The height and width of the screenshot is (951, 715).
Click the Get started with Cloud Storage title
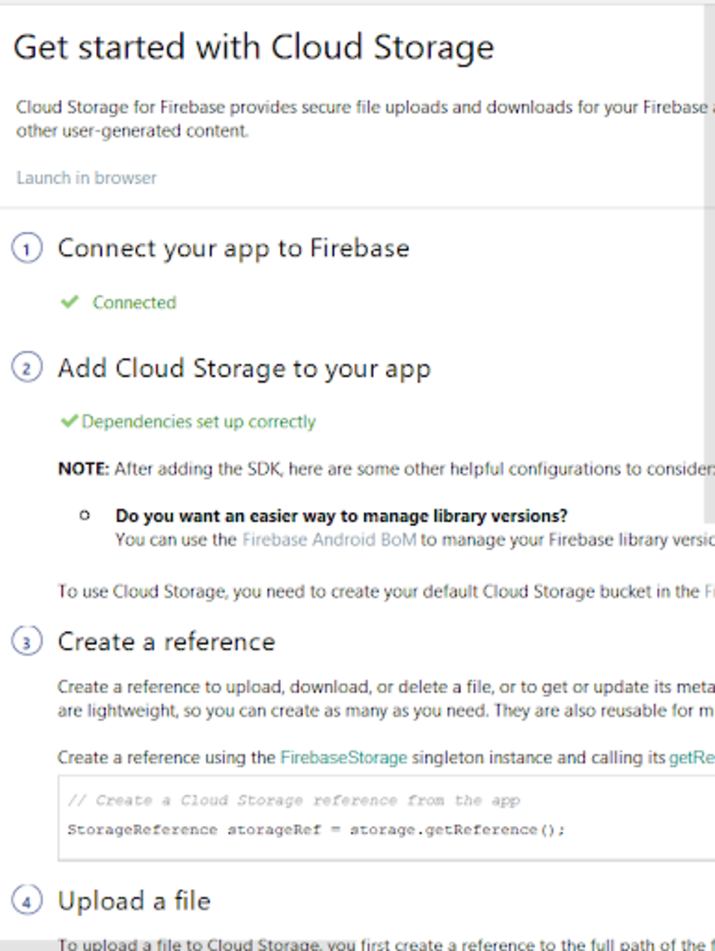[x=253, y=47]
